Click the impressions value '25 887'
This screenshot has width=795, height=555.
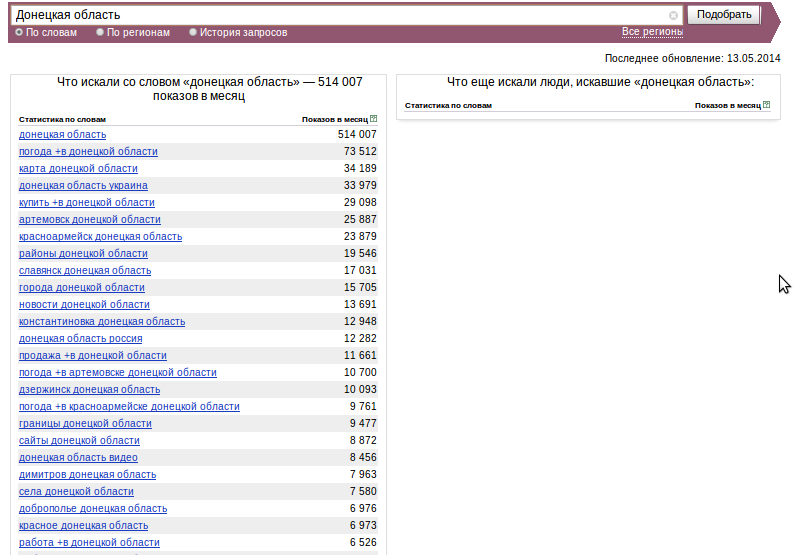[360, 219]
